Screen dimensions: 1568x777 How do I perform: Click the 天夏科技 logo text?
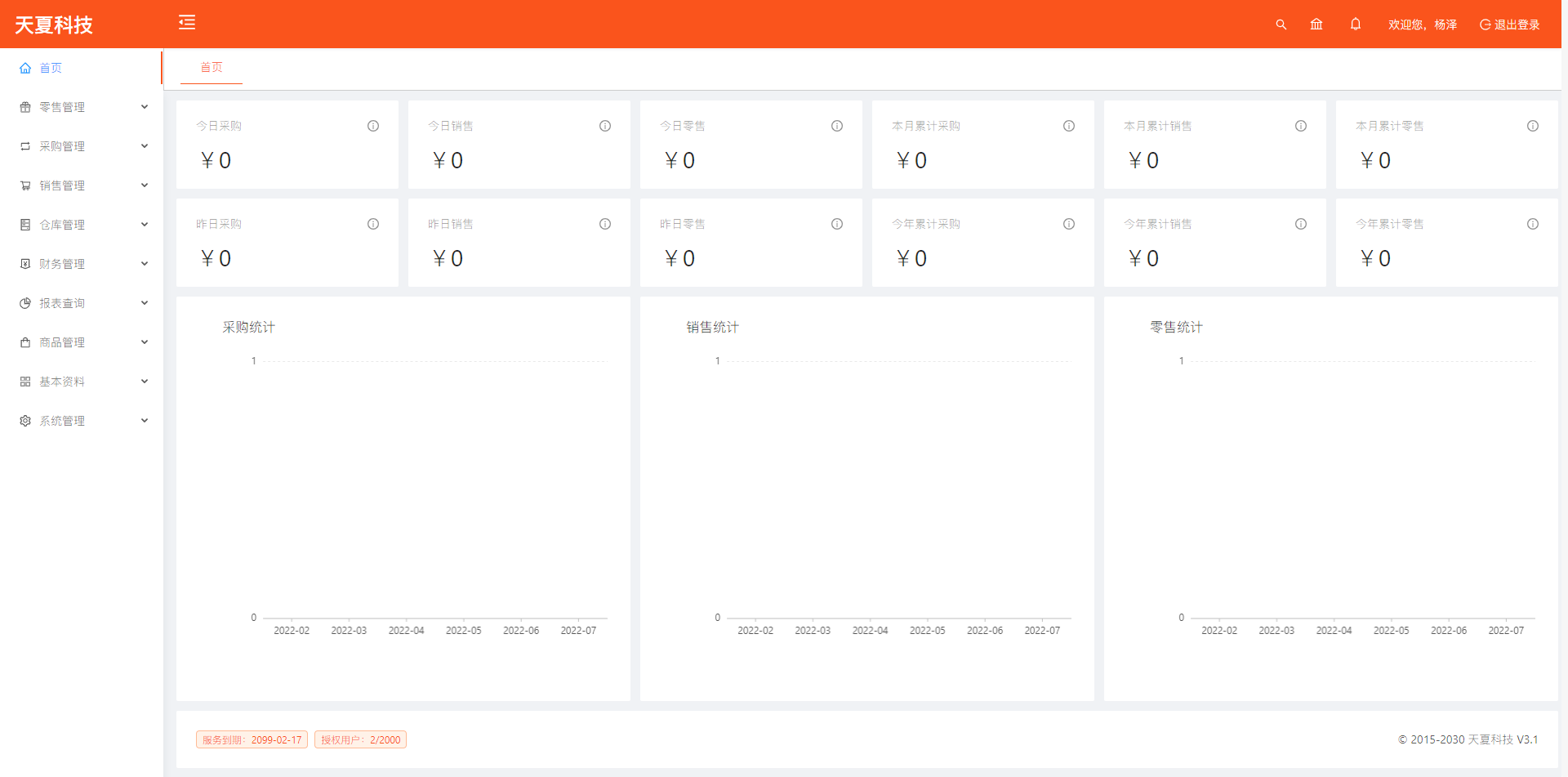click(54, 25)
